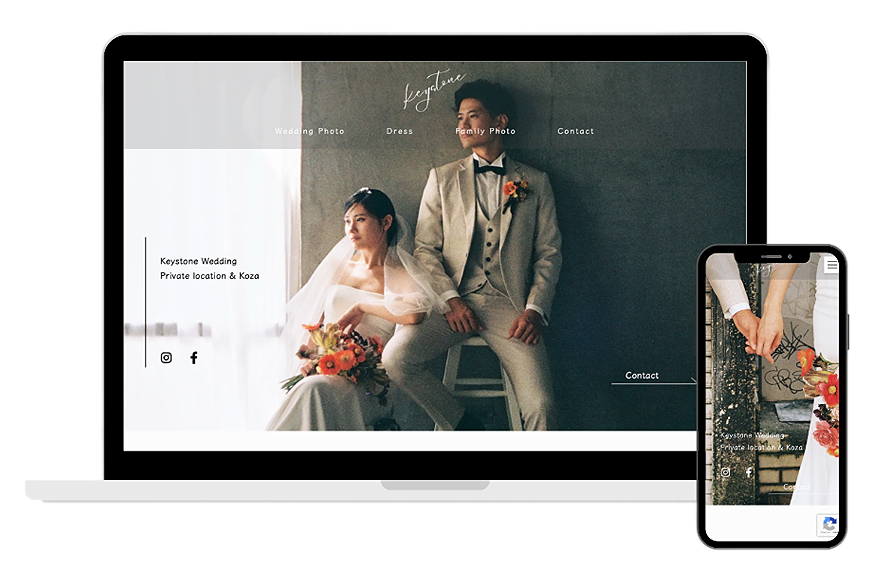Go to the Dress page in the navigation
Viewport: 870px width, 570px height.
coord(399,132)
